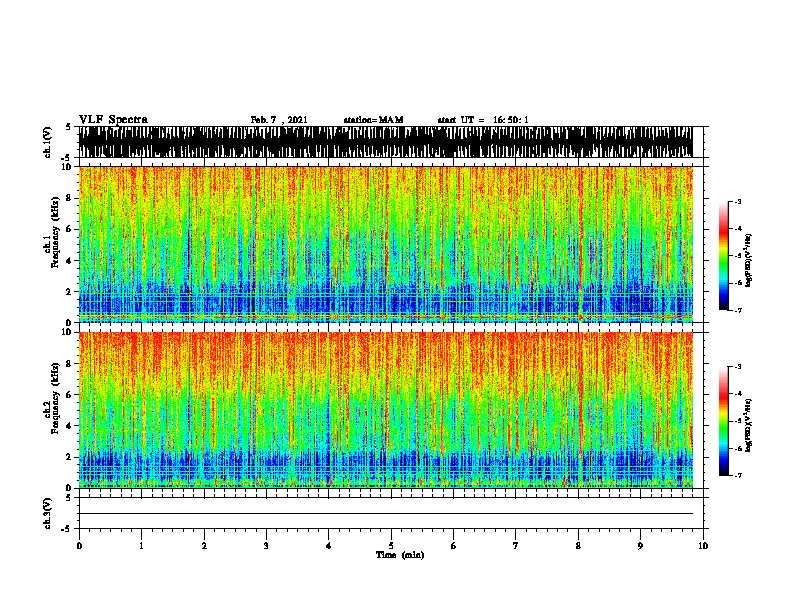Screen dimensions: 792x612
Task: Click the "1" minute label on time axis
Action: pyautogui.click(x=141, y=546)
